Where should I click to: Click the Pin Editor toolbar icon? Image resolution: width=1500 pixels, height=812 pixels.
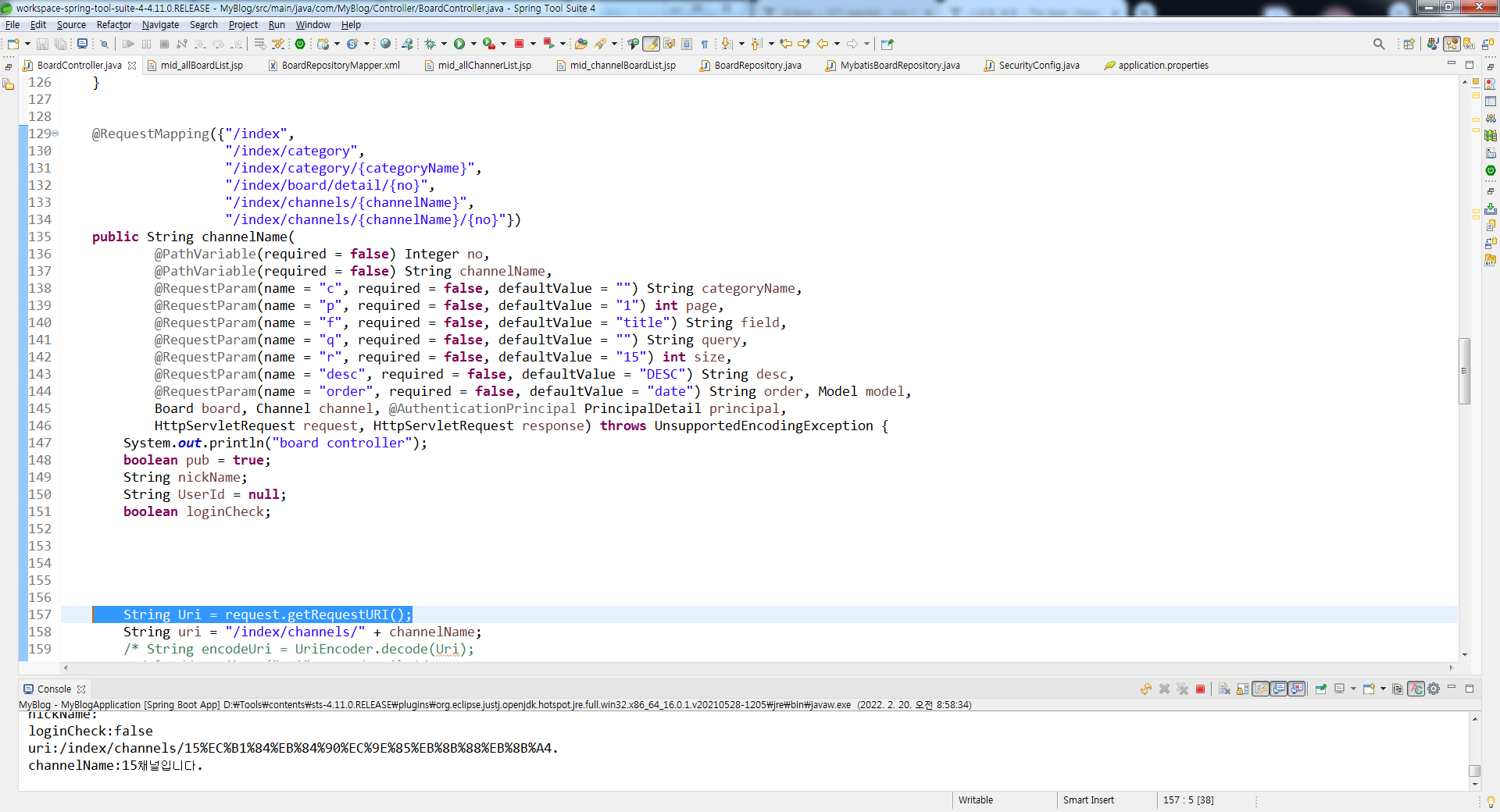coord(886,44)
